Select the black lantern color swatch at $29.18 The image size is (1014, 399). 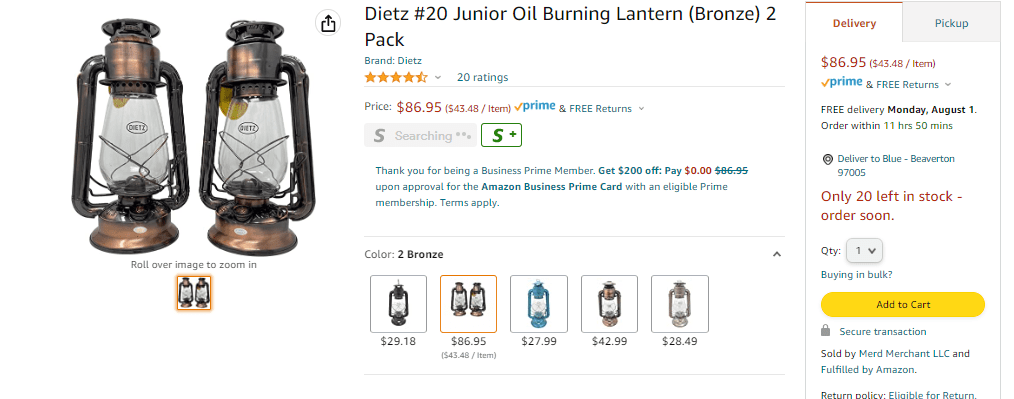[398, 304]
